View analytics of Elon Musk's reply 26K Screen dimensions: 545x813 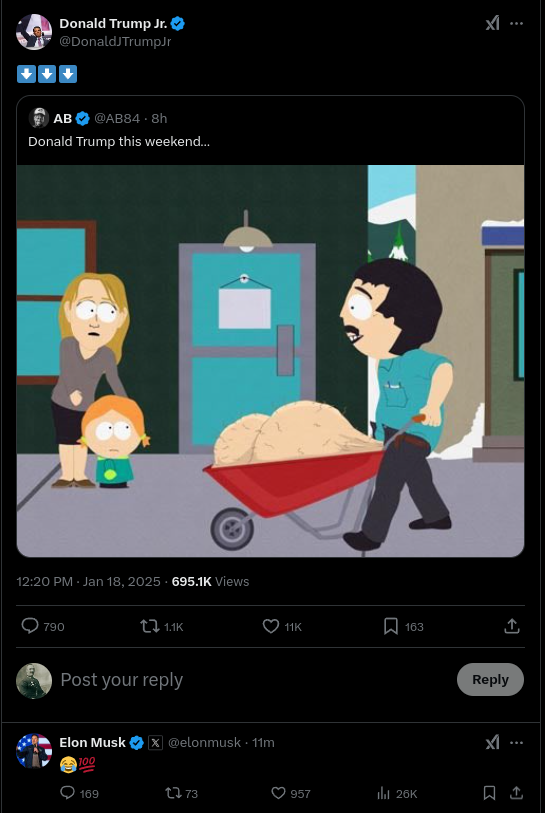(383, 793)
